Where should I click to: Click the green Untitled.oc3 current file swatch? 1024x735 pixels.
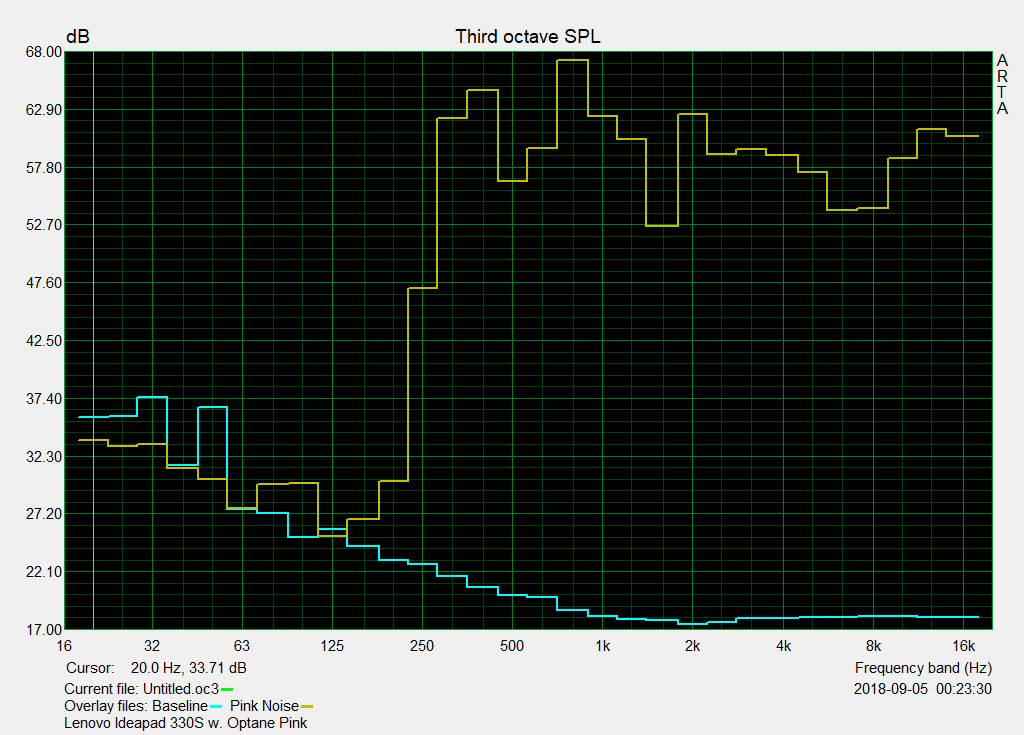[227, 690]
